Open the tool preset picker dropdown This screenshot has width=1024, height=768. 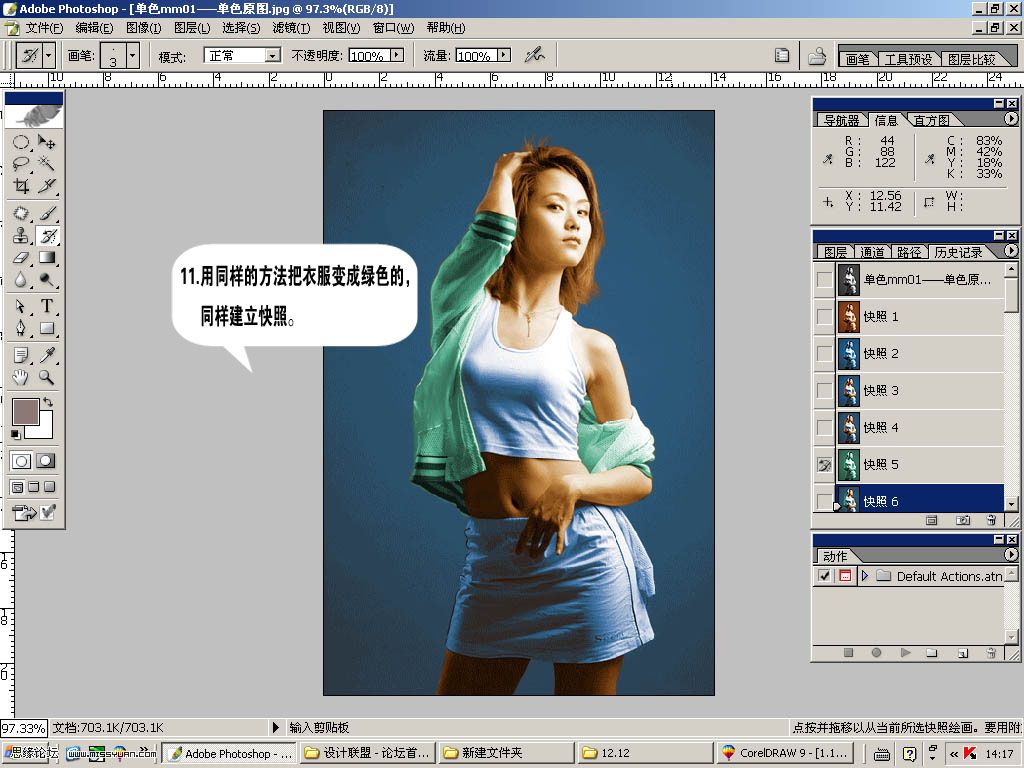(x=49, y=55)
